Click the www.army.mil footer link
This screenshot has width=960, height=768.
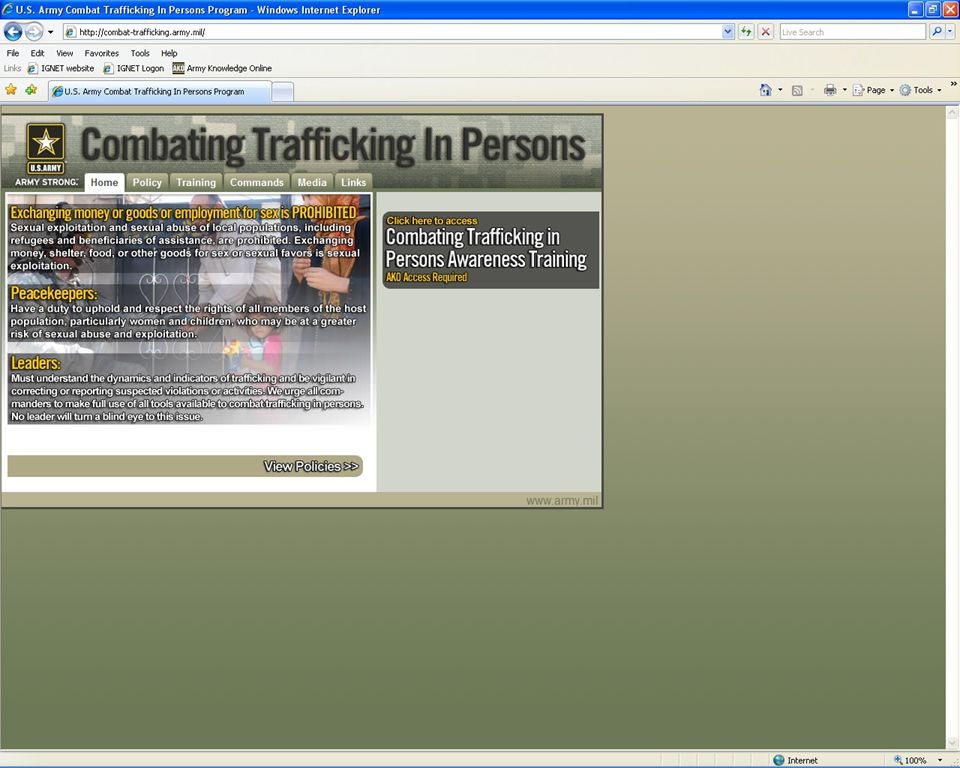click(x=561, y=500)
